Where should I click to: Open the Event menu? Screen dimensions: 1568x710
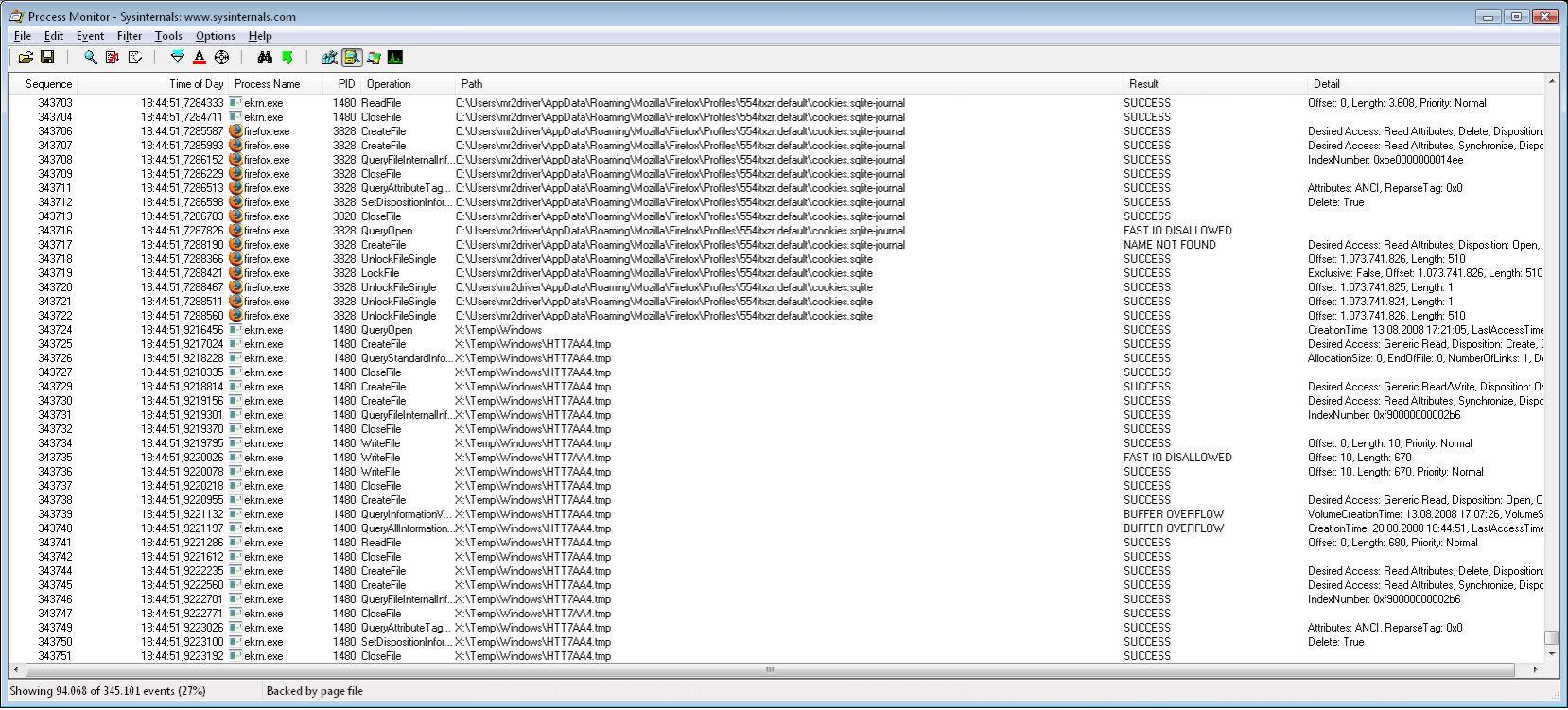pyautogui.click(x=90, y=36)
